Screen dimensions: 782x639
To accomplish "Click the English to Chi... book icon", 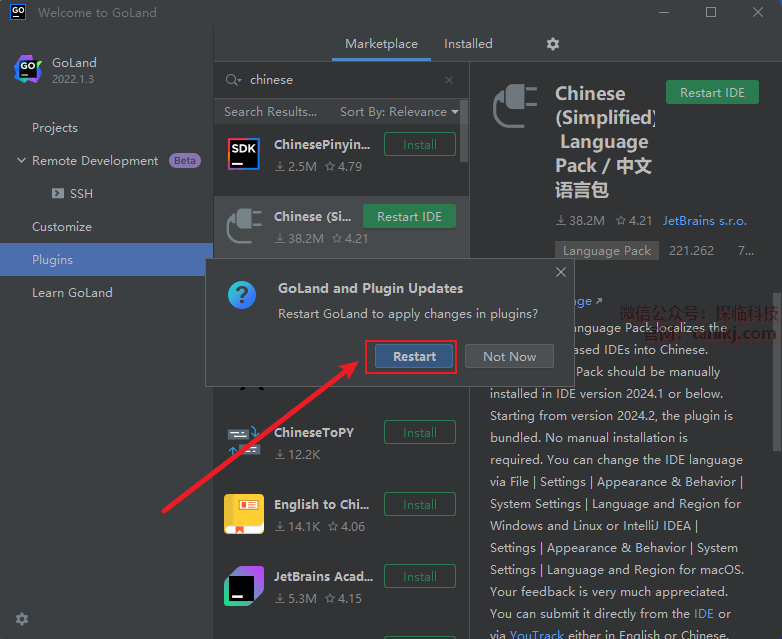I will point(244,514).
